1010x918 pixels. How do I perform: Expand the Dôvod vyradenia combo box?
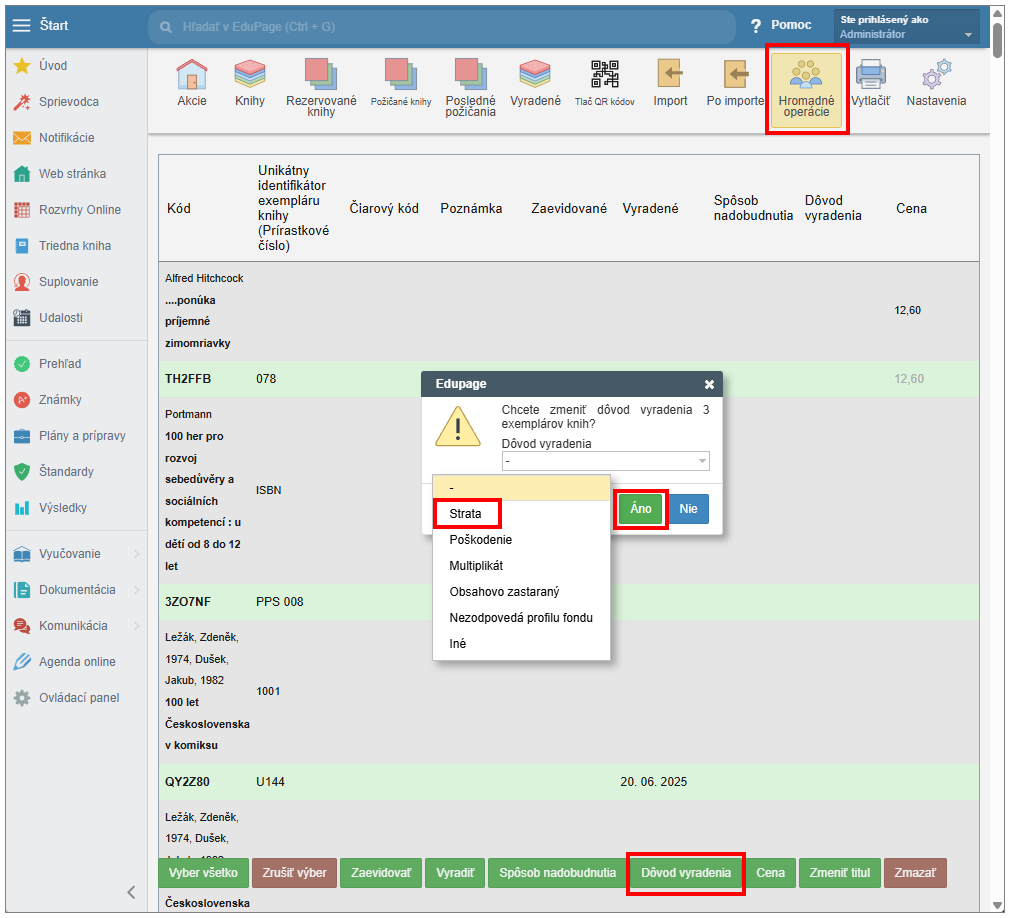pyautogui.click(x=605, y=461)
